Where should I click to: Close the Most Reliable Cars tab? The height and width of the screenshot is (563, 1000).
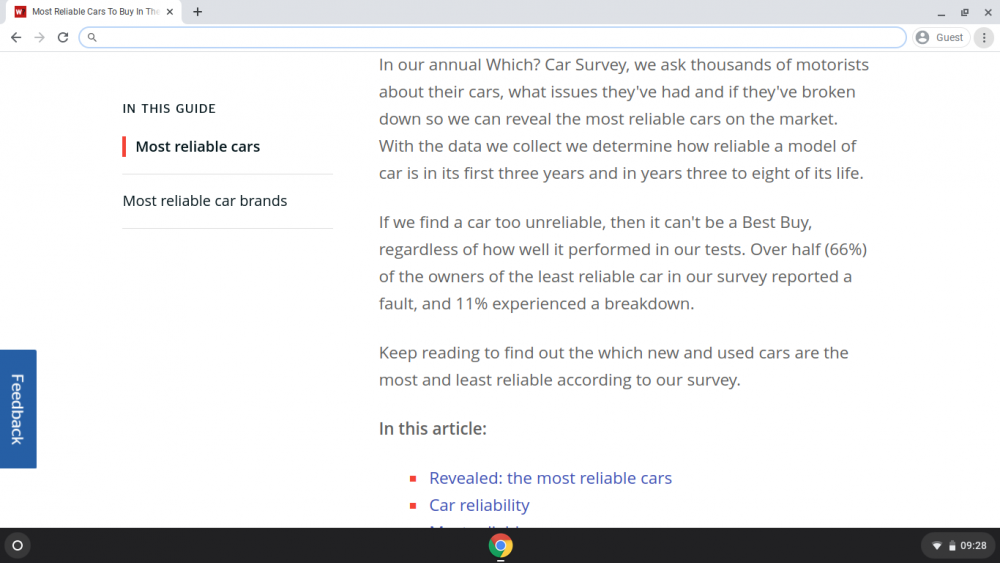point(170,11)
